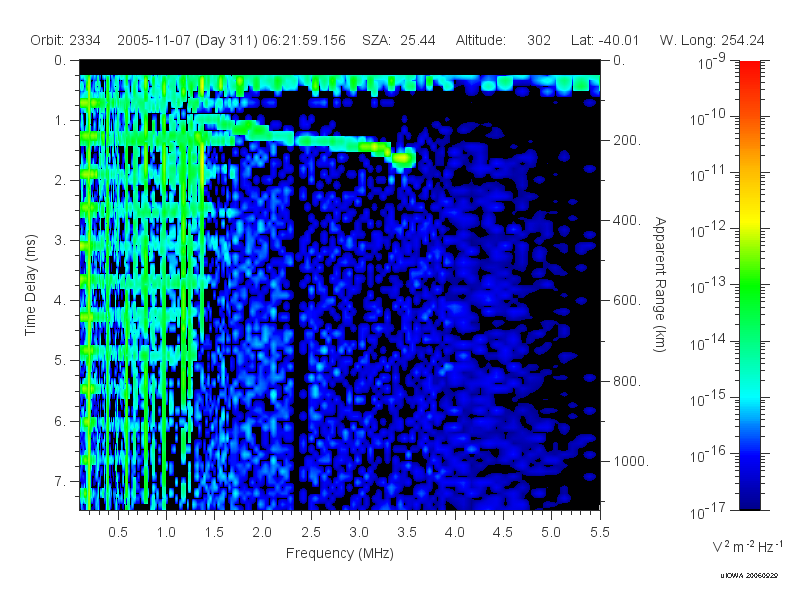Click the '3.' time delay tick label
This screenshot has width=800, height=600.
click(x=60, y=240)
